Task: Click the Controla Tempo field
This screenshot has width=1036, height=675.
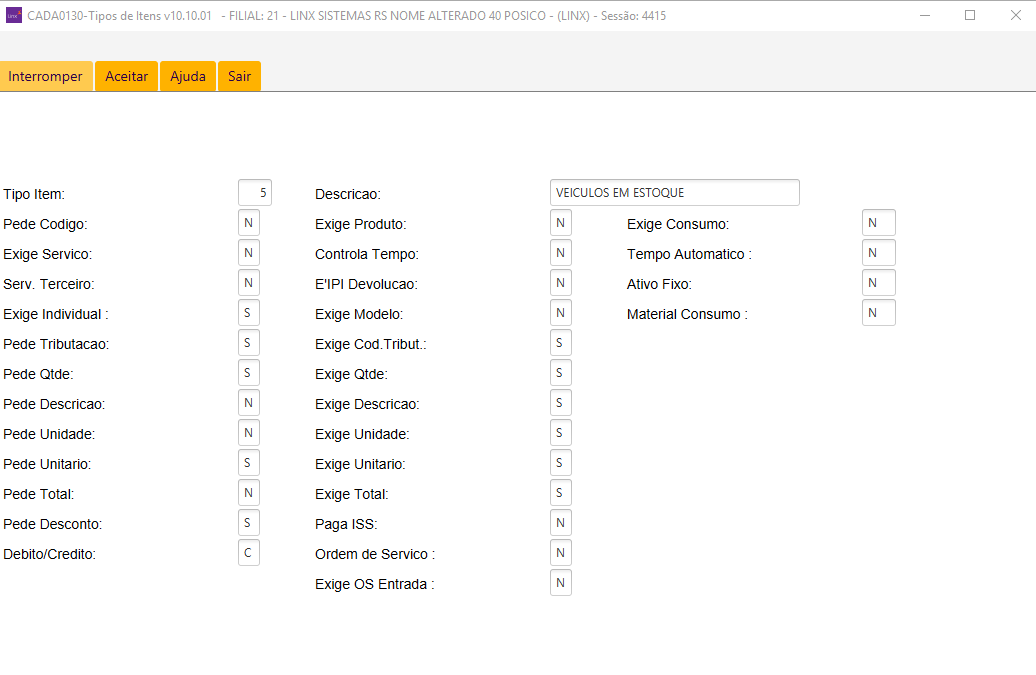Action: 561,253
